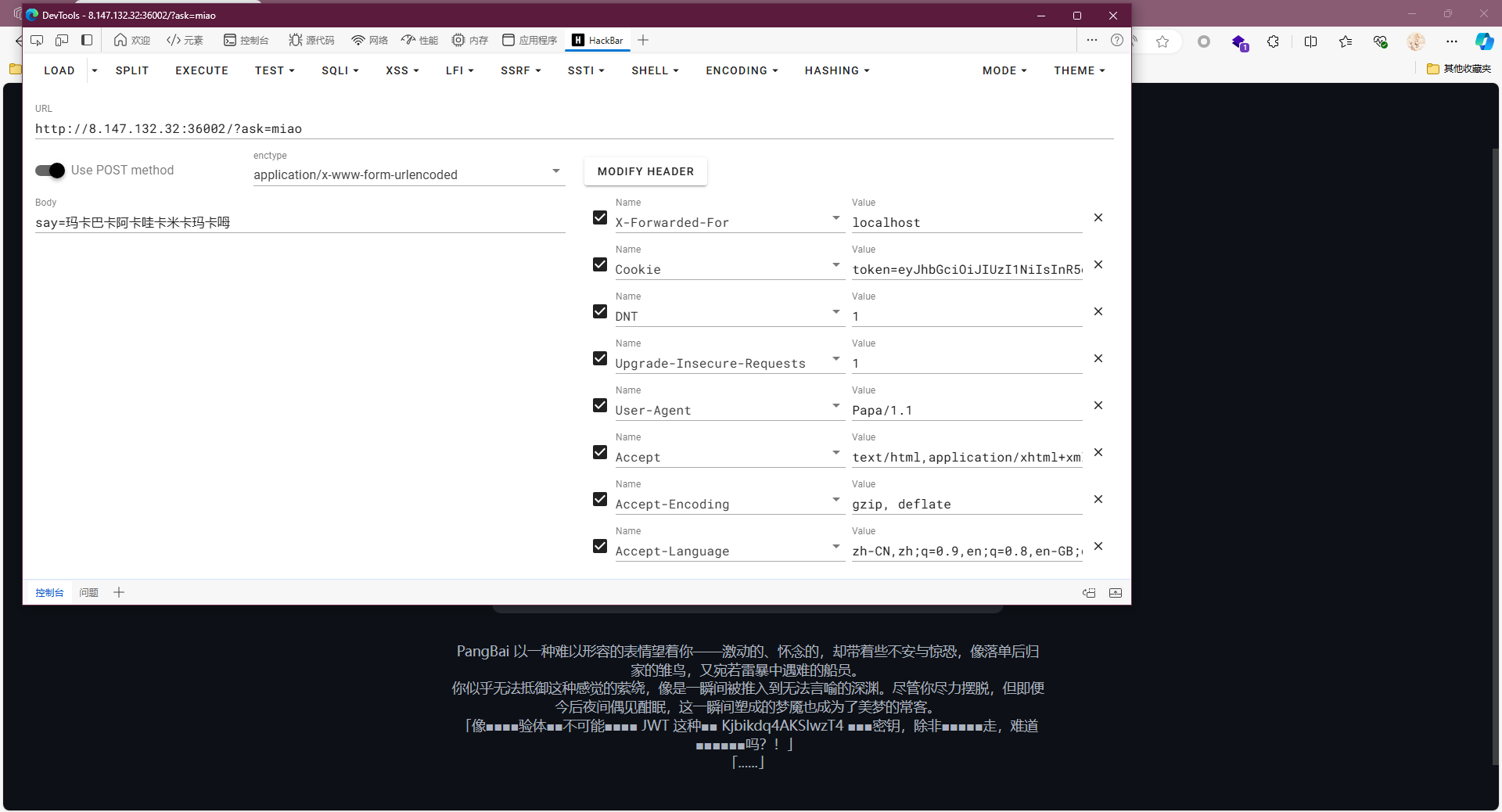Switch to the HackBar tab
The width and height of the screenshot is (1502, 812).
tap(598, 40)
